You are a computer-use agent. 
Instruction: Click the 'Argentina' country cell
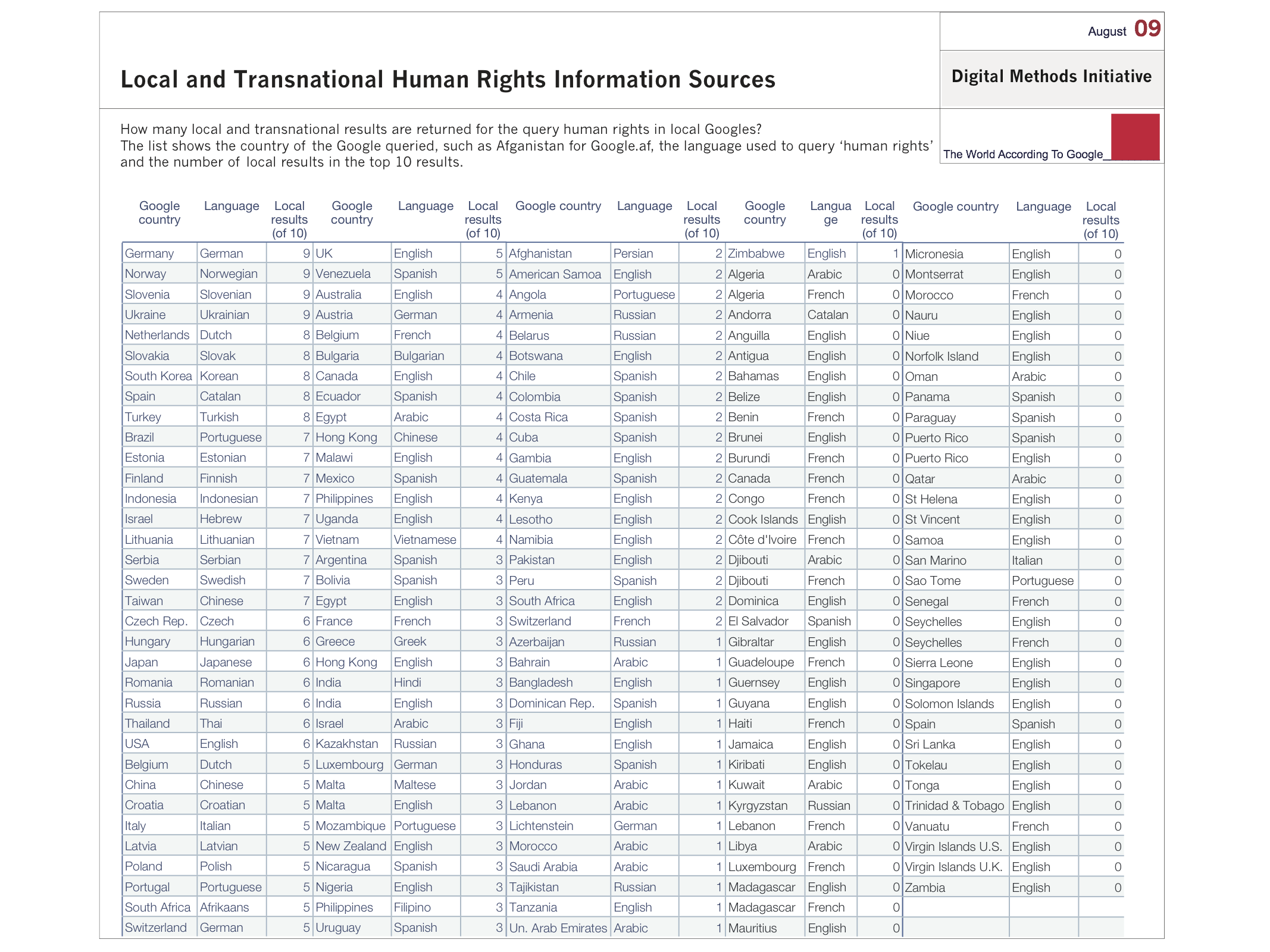pos(352,560)
